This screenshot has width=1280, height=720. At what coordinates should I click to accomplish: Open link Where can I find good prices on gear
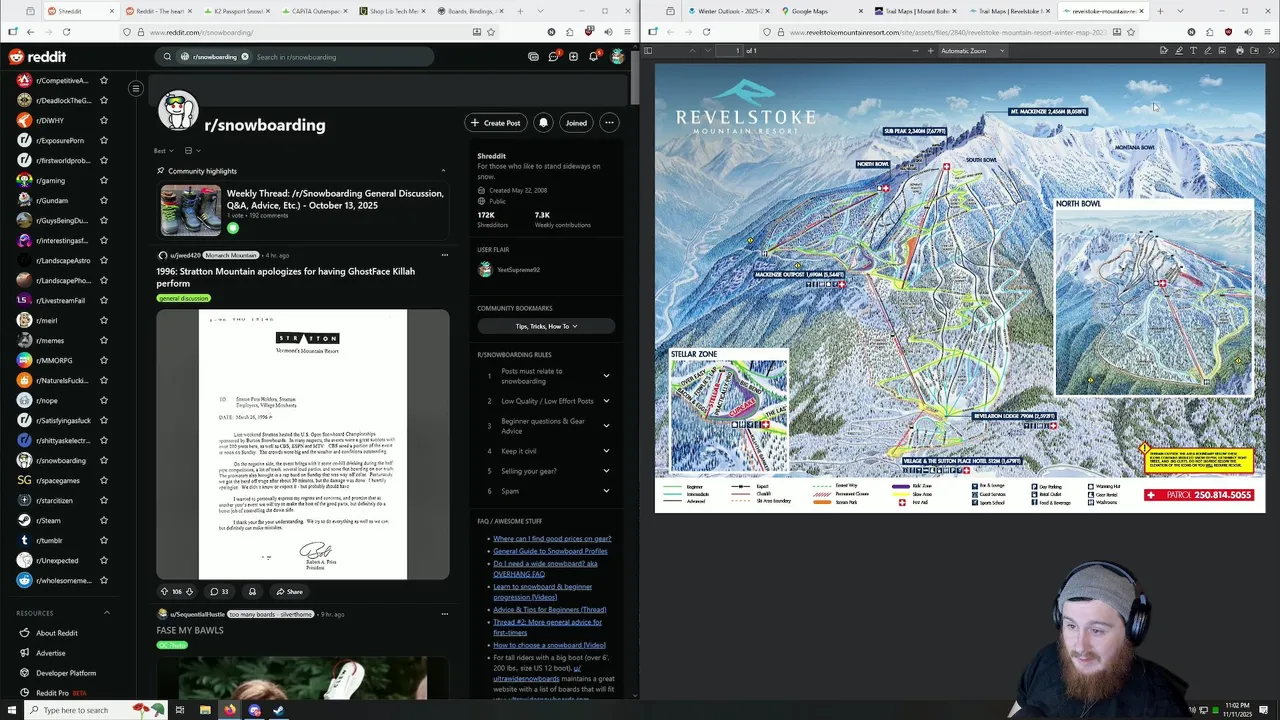pyautogui.click(x=552, y=539)
